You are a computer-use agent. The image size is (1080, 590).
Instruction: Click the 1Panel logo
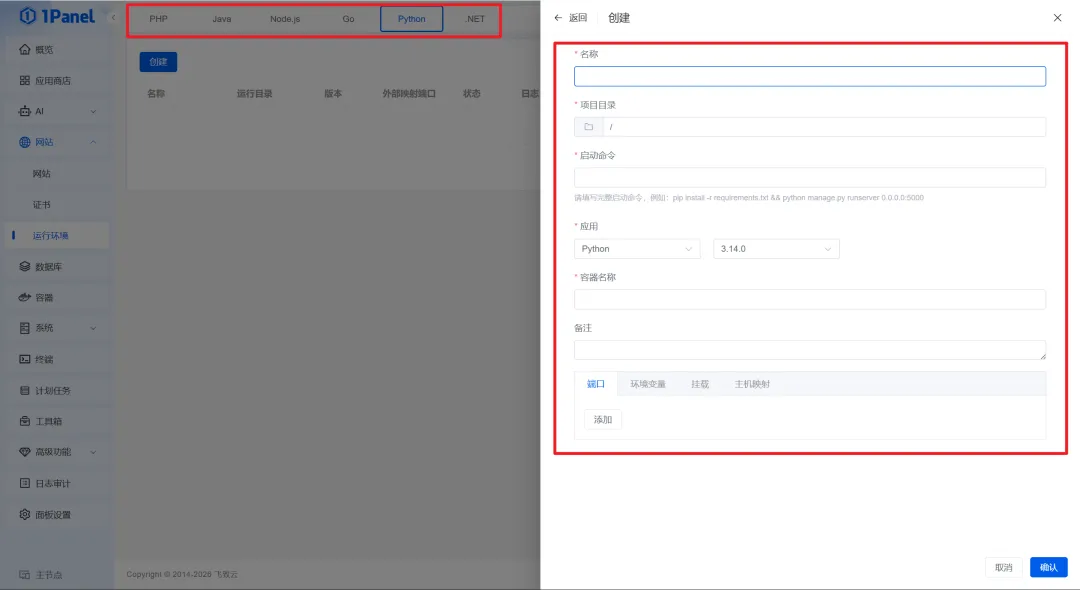[57, 16]
